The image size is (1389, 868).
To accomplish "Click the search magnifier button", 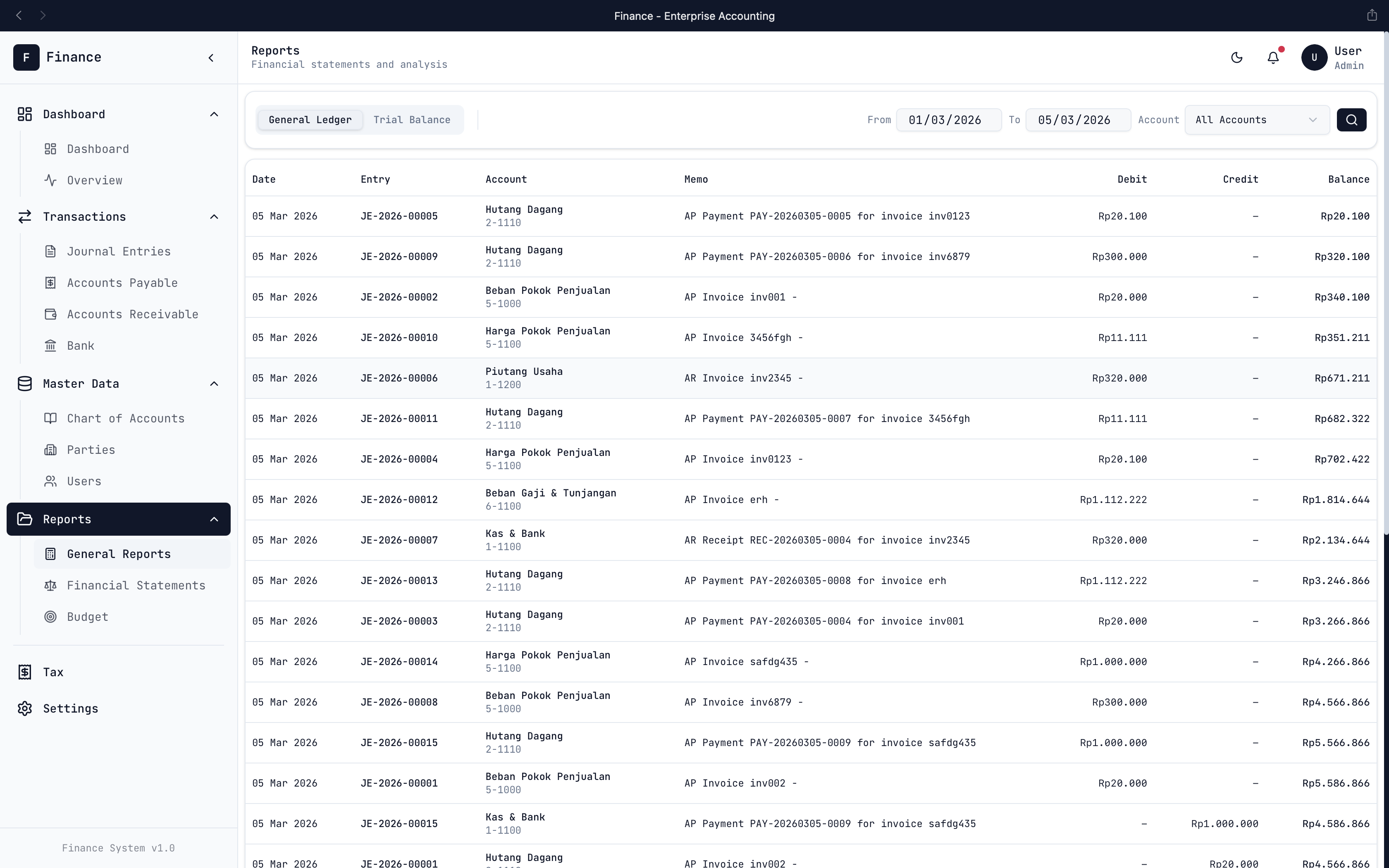I will [x=1351, y=120].
